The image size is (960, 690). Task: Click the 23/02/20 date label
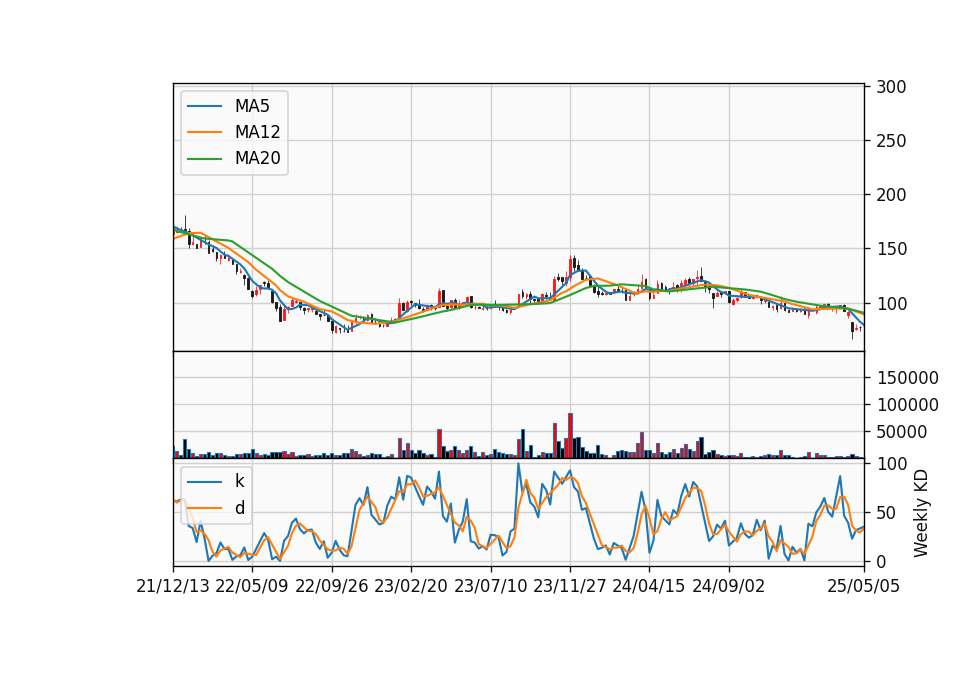(x=411, y=586)
